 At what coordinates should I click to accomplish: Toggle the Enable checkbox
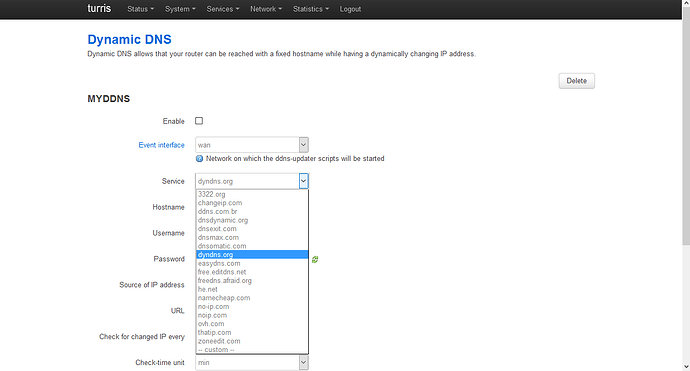point(199,121)
